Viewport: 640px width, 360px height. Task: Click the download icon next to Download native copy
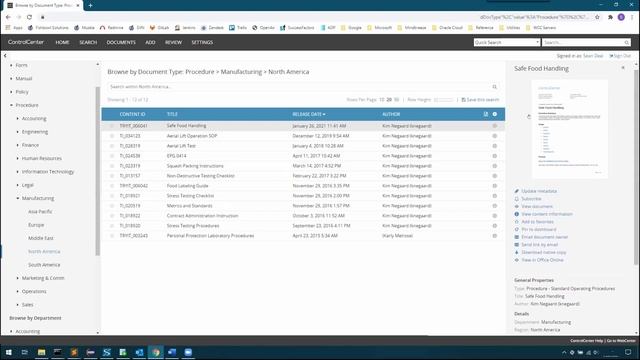point(517,252)
